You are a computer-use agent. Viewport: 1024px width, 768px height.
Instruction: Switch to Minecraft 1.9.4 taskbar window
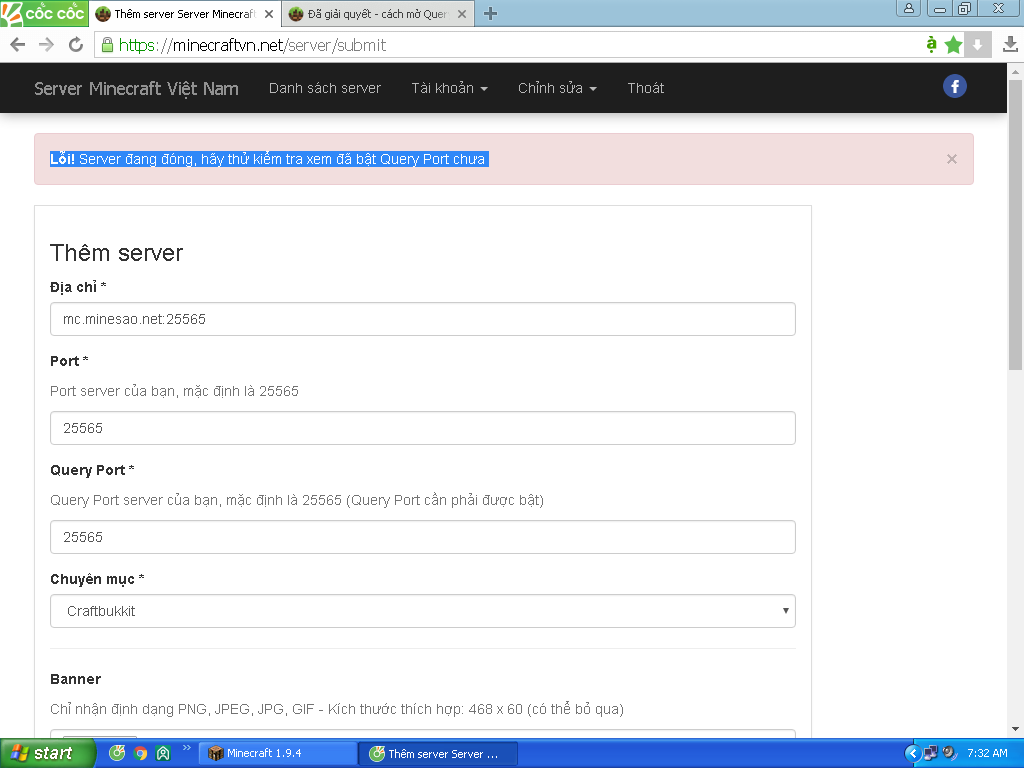click(x=278, y=753)
